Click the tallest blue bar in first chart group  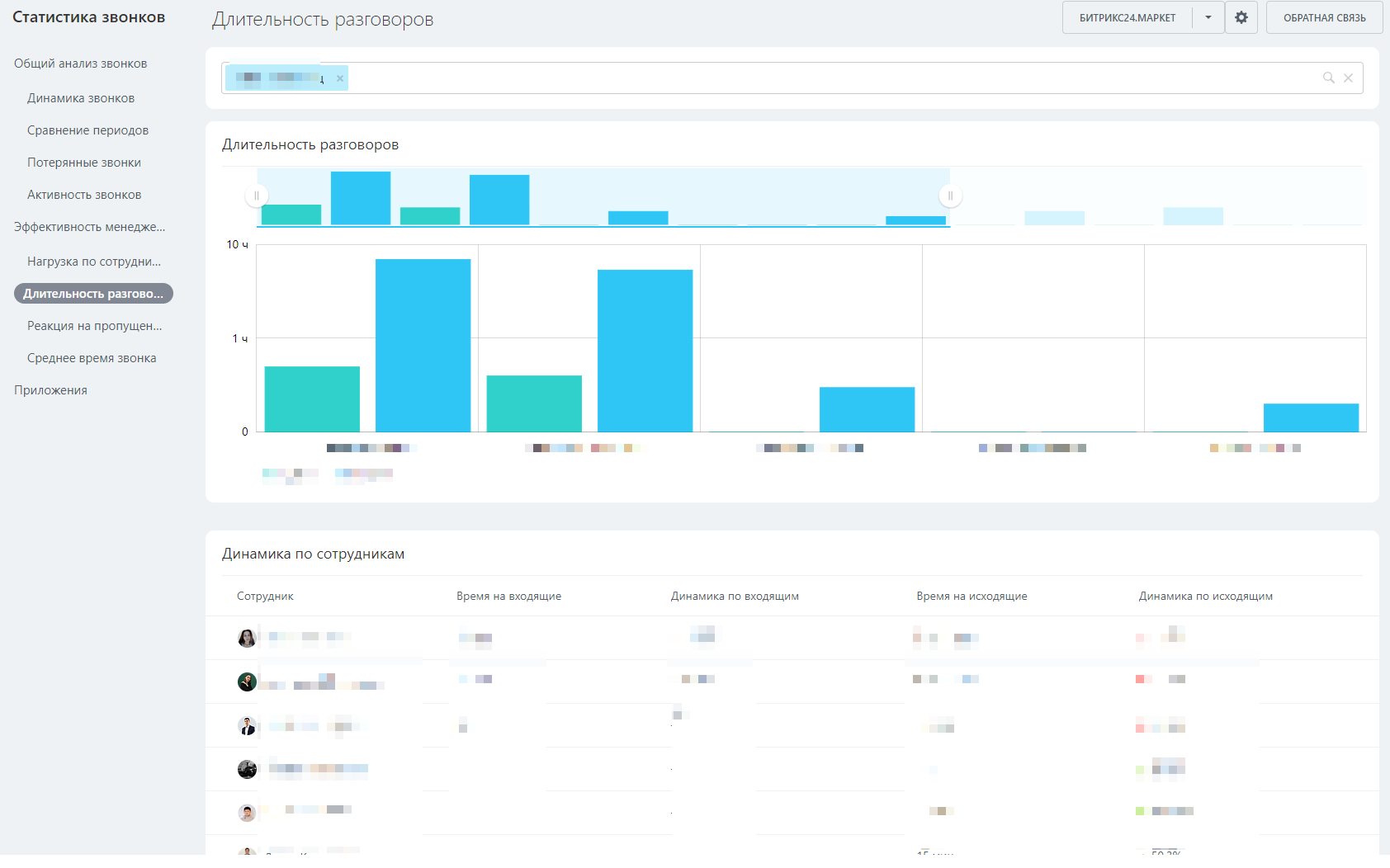pyautogui.click(x=423, y=345)
